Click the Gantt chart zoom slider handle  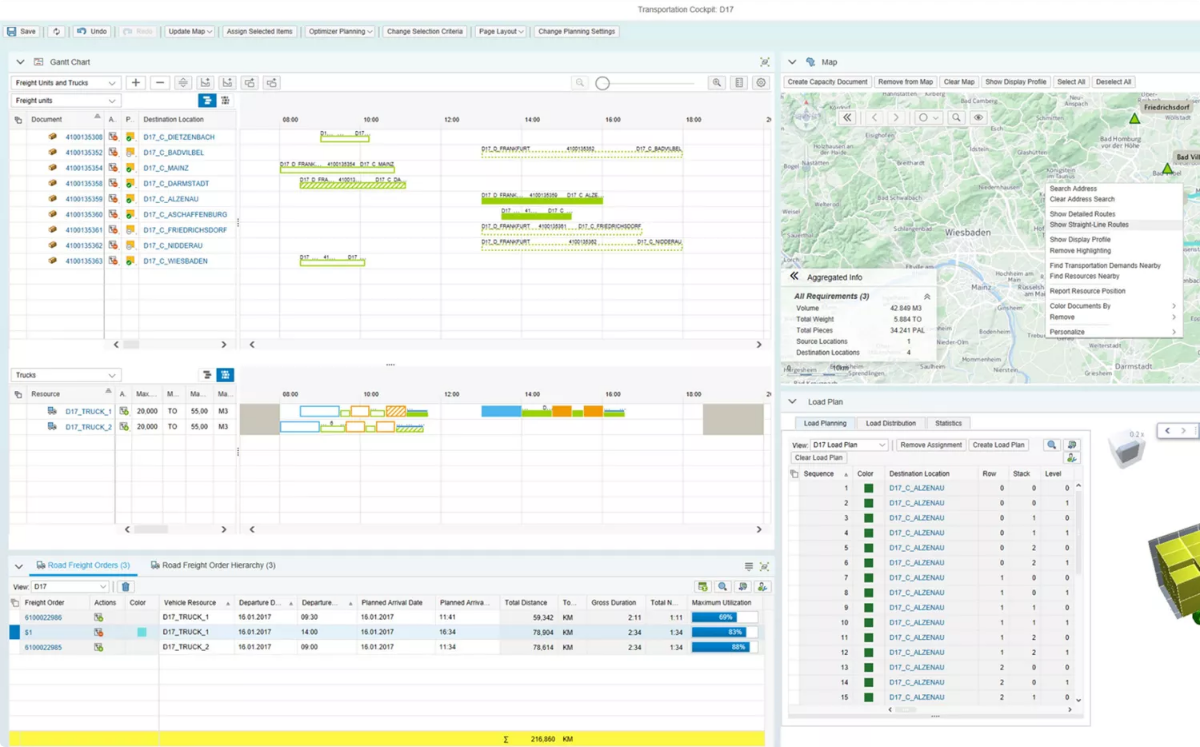click(603, 83)
